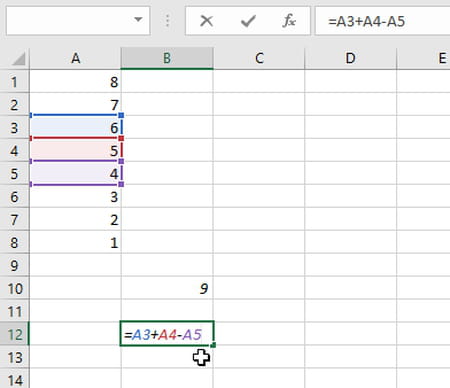
Task: Select row 9 header
Action: (14, 266)
